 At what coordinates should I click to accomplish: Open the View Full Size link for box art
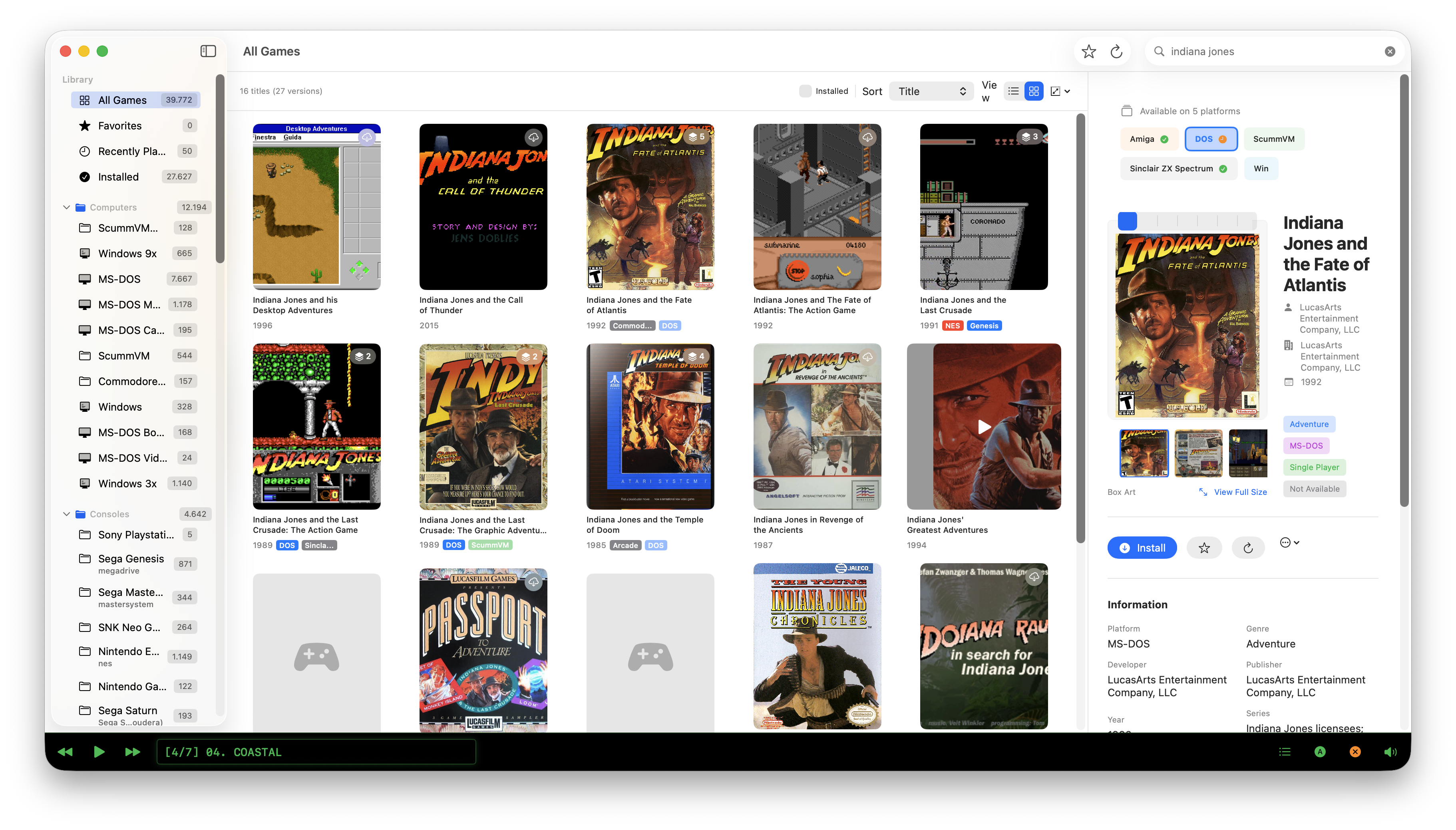[1240, 491]
